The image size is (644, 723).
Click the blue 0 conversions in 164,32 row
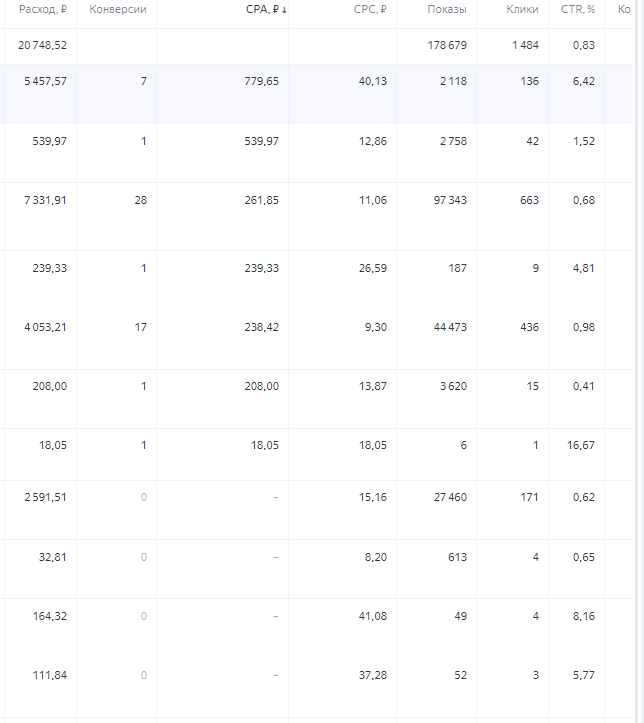pyautogui.click(x=143, y=616)
